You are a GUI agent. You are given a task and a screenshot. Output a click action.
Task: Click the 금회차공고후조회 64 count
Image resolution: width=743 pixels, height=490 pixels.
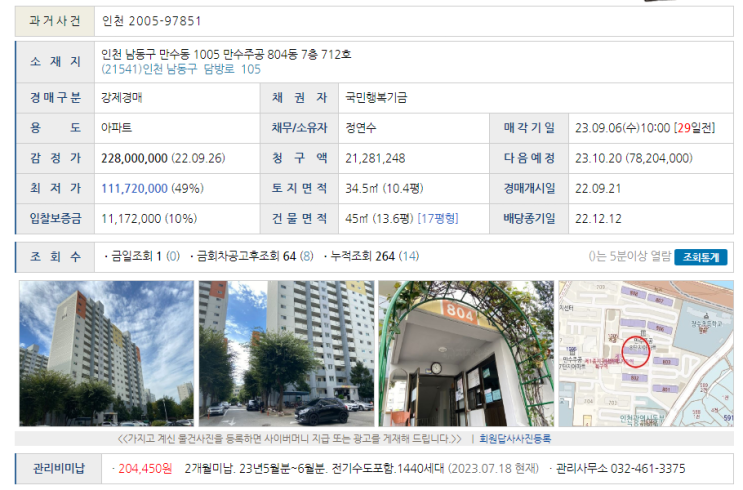tap(246, 256)
